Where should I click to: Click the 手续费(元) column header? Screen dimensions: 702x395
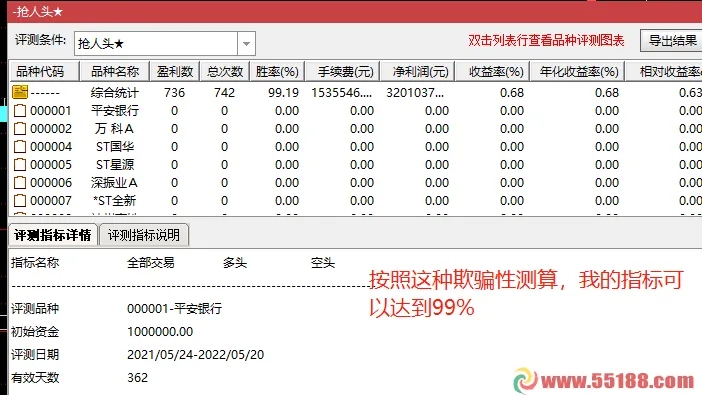click(x=343, y=72)
